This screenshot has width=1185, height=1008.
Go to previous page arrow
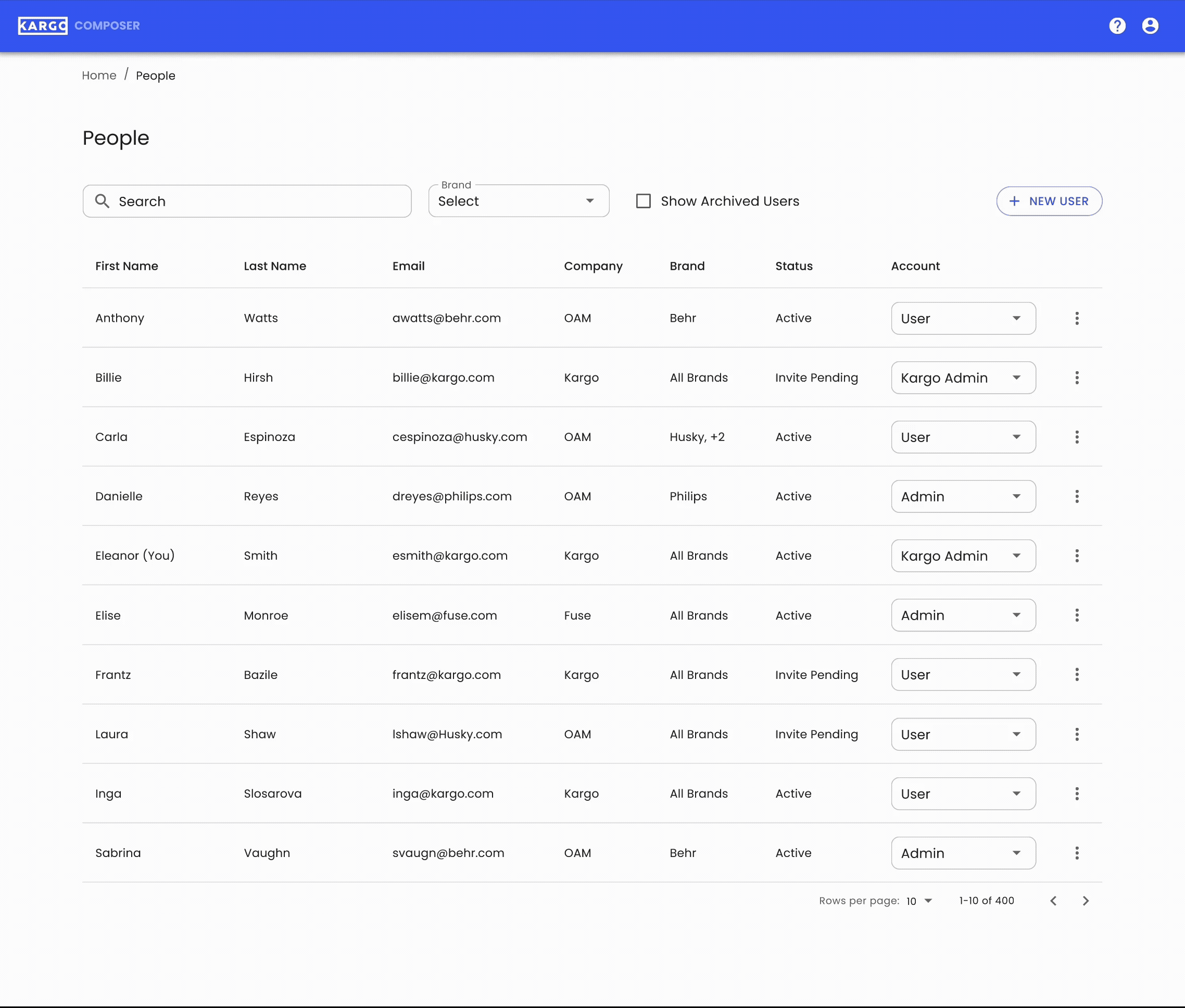point(1053,901)
